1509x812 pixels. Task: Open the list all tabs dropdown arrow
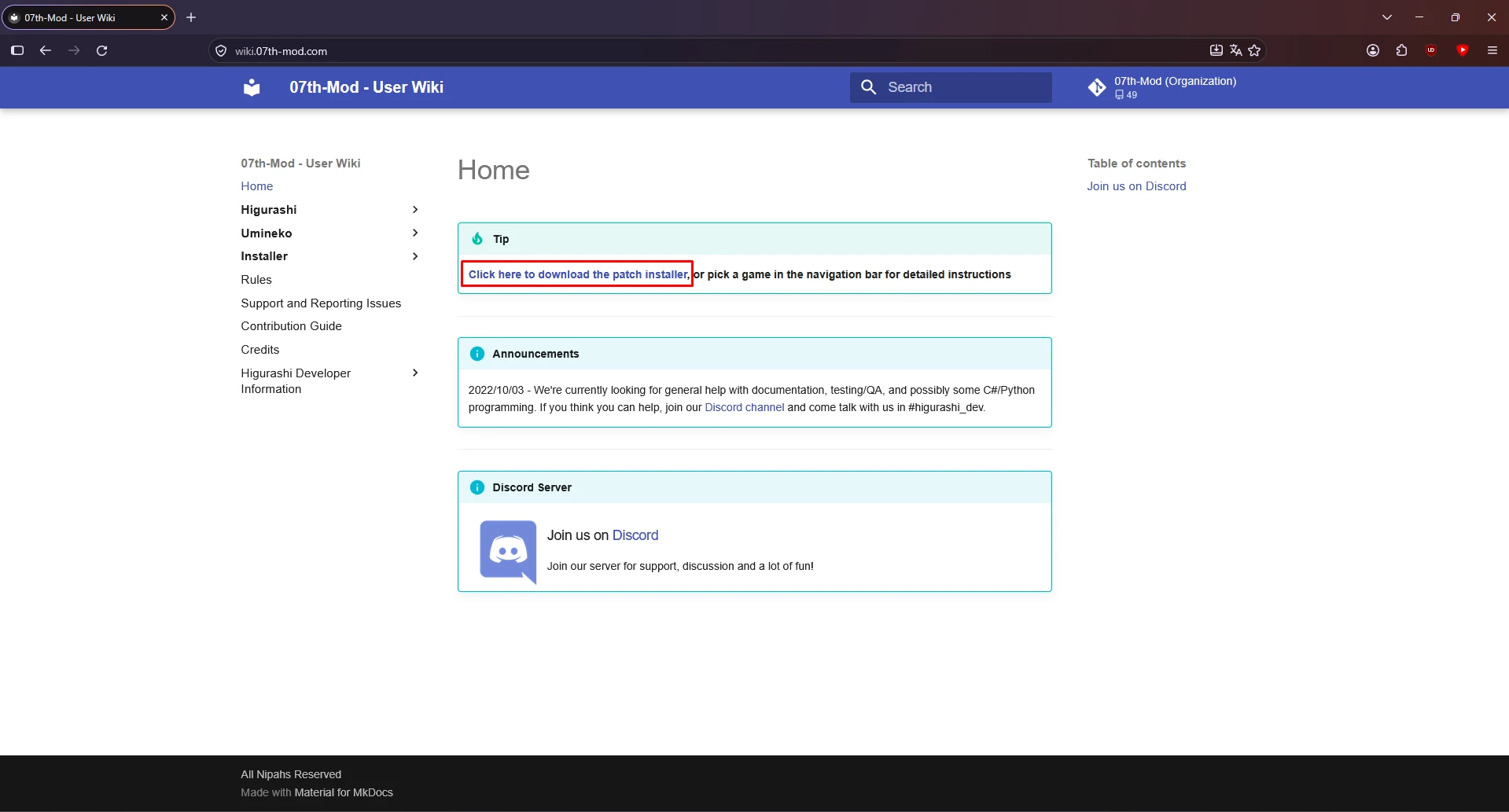coord(1387,17)
